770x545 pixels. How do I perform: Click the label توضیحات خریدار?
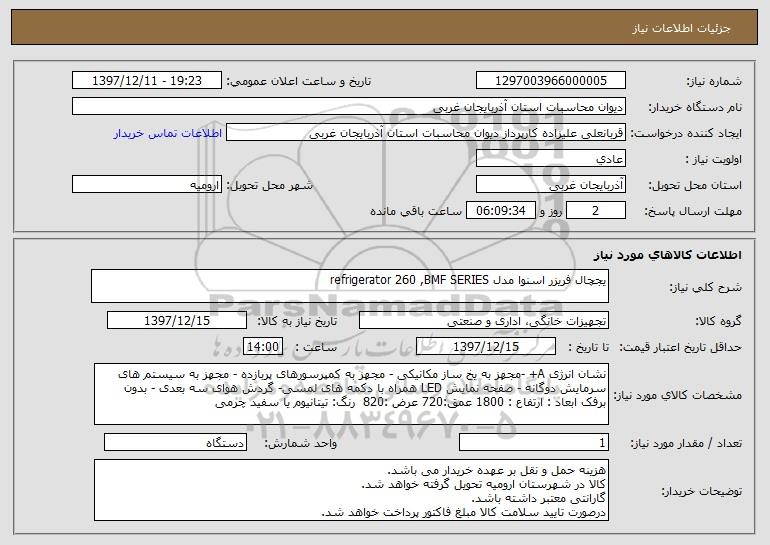coord(702,491)
